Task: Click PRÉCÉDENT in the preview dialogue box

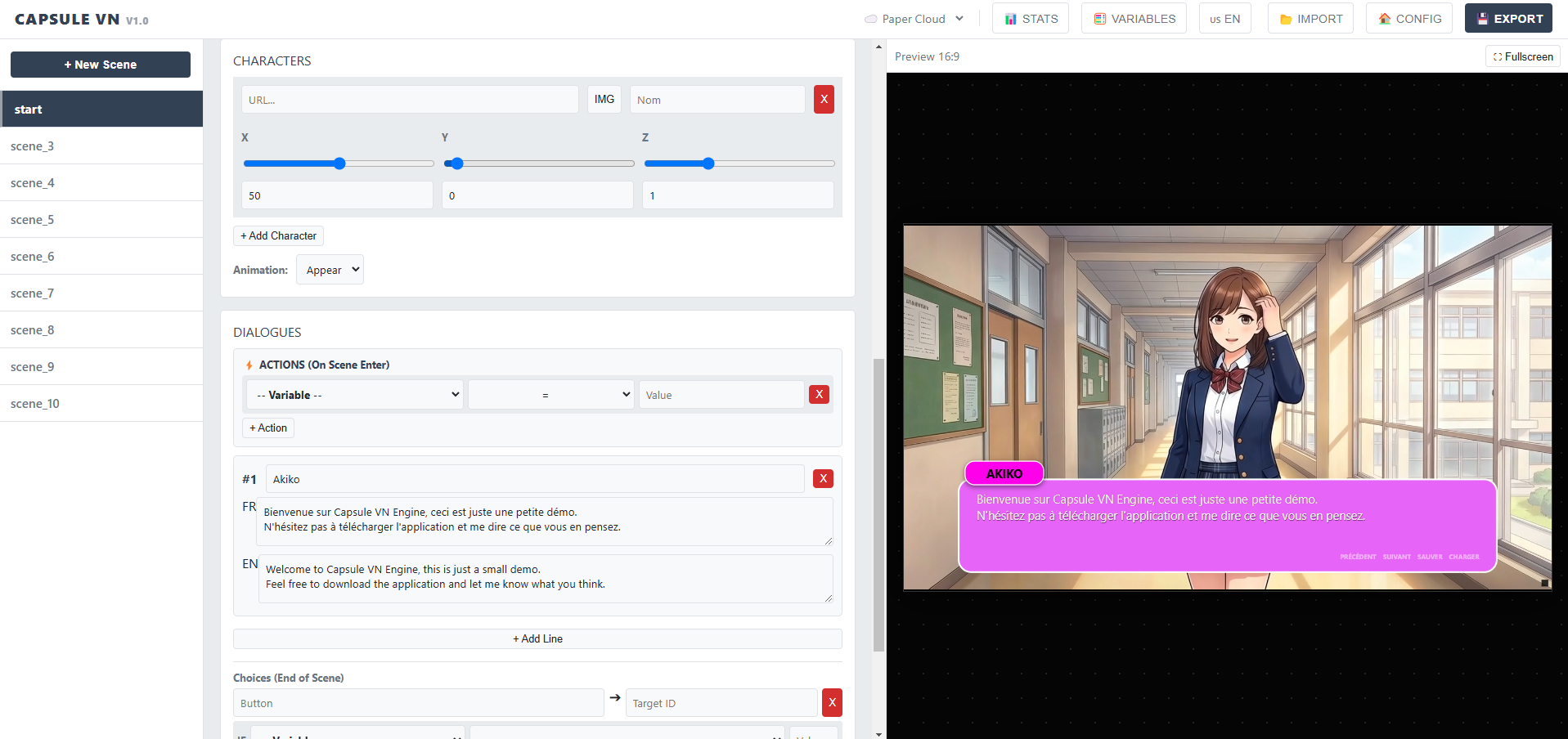Action: [1358, 557]
